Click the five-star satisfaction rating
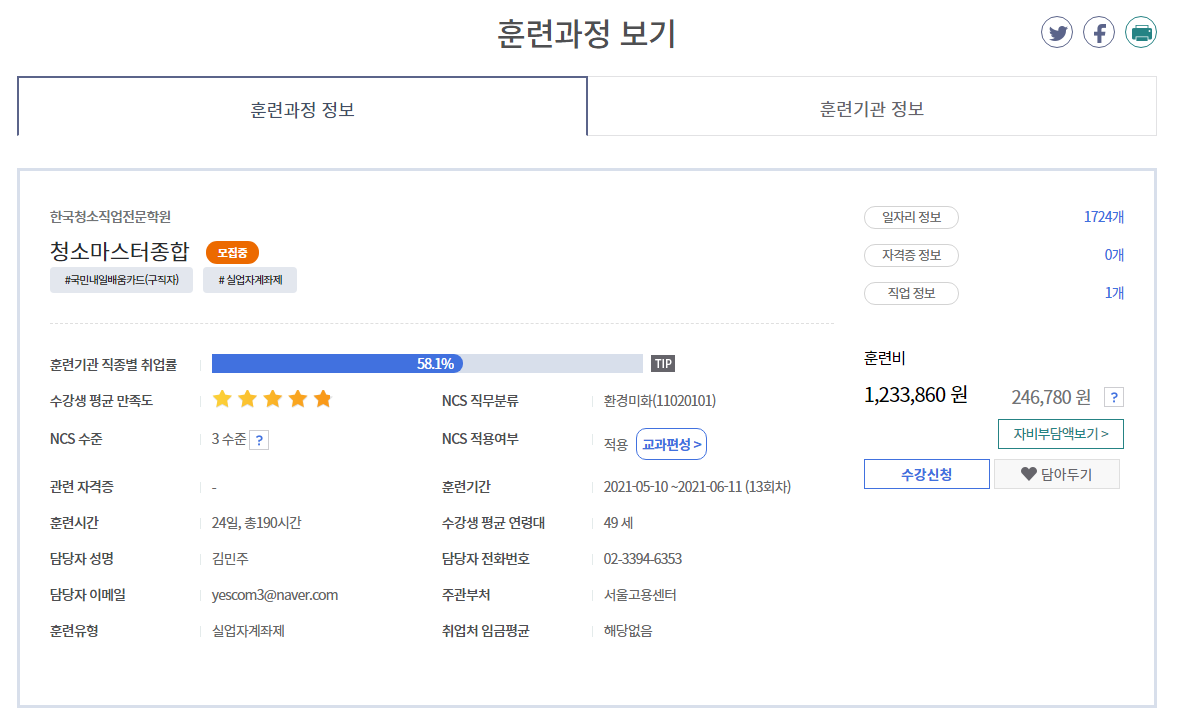This screenshot has width=1178, height=725. (272, 399)
